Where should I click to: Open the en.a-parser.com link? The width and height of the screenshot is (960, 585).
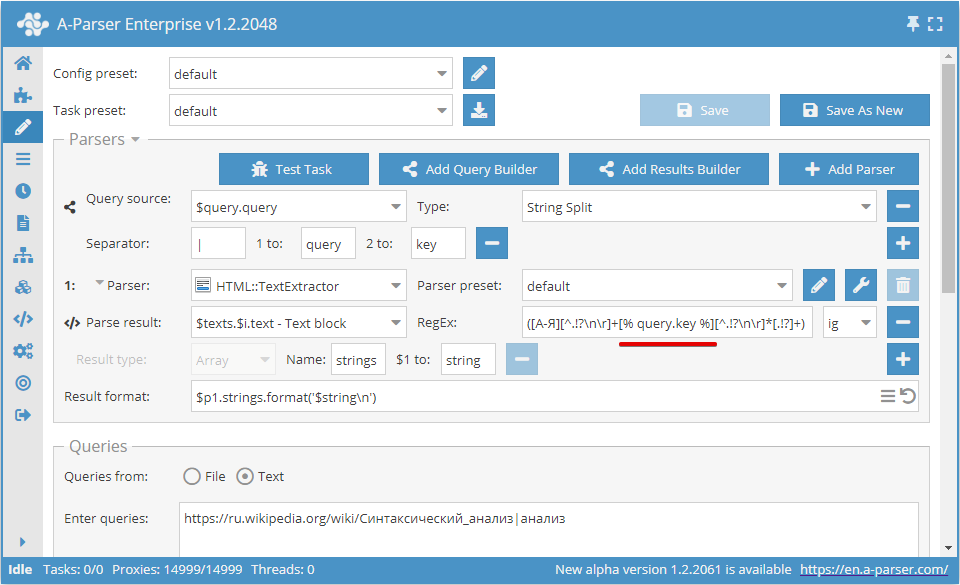tap(875, 568)
